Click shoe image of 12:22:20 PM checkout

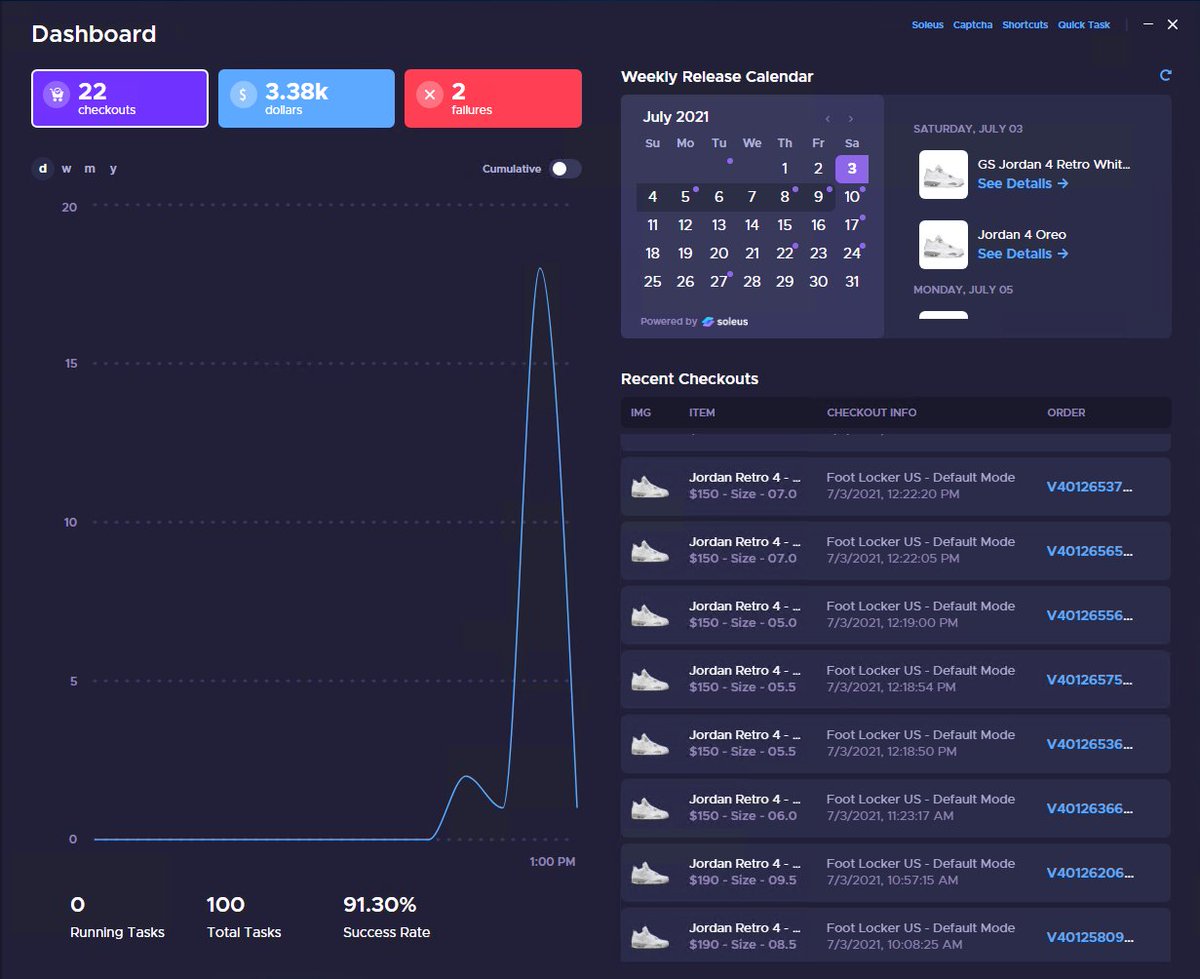tap(650, 487)
